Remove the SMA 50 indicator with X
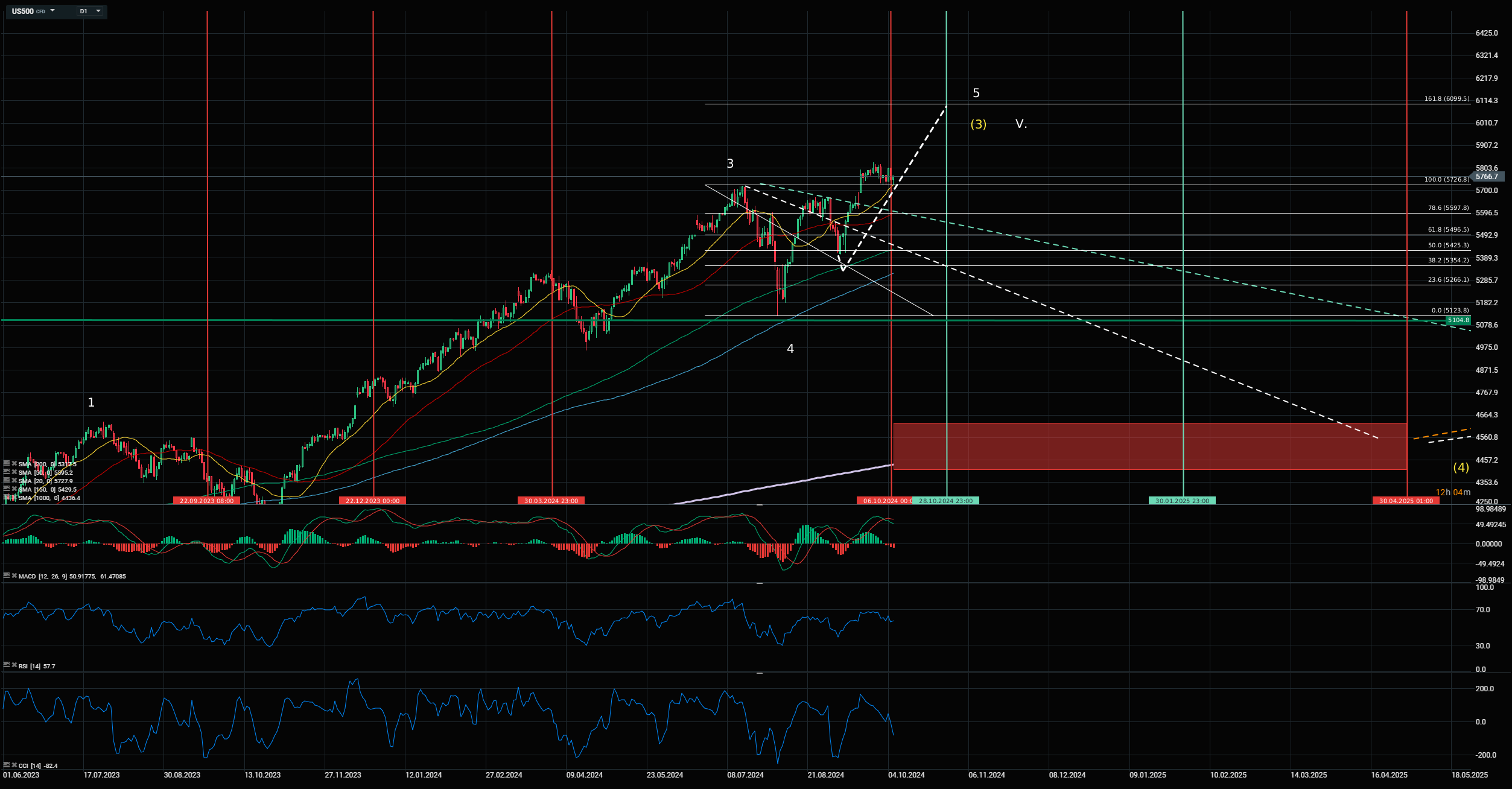1512x789 pixels. (14, 472)
